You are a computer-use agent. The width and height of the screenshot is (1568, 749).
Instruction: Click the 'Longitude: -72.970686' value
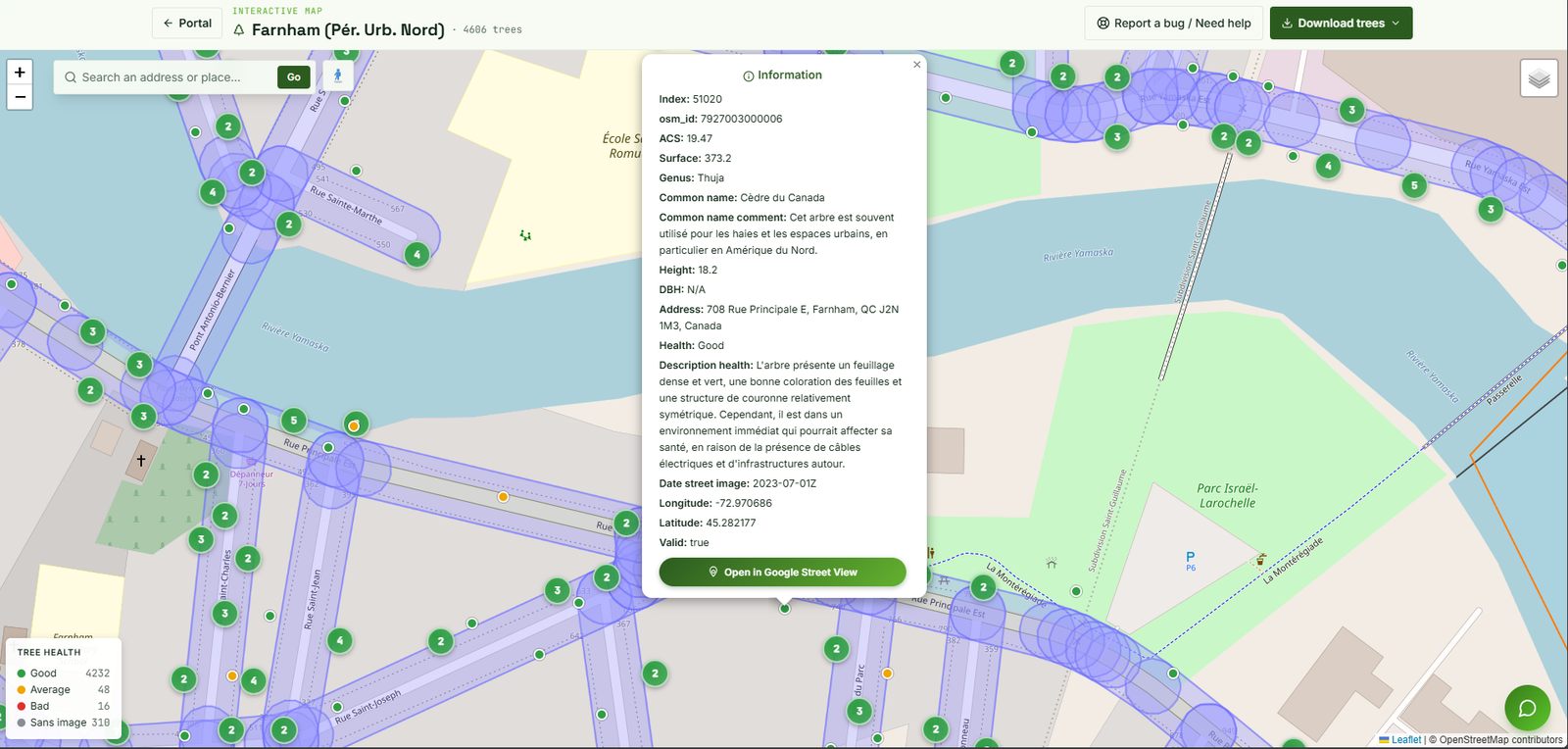pos(744,503)
